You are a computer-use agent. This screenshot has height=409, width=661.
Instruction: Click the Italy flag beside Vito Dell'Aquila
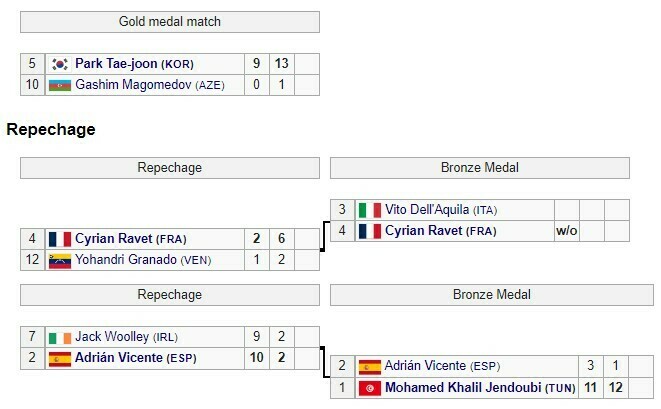[x=370, y=210]
